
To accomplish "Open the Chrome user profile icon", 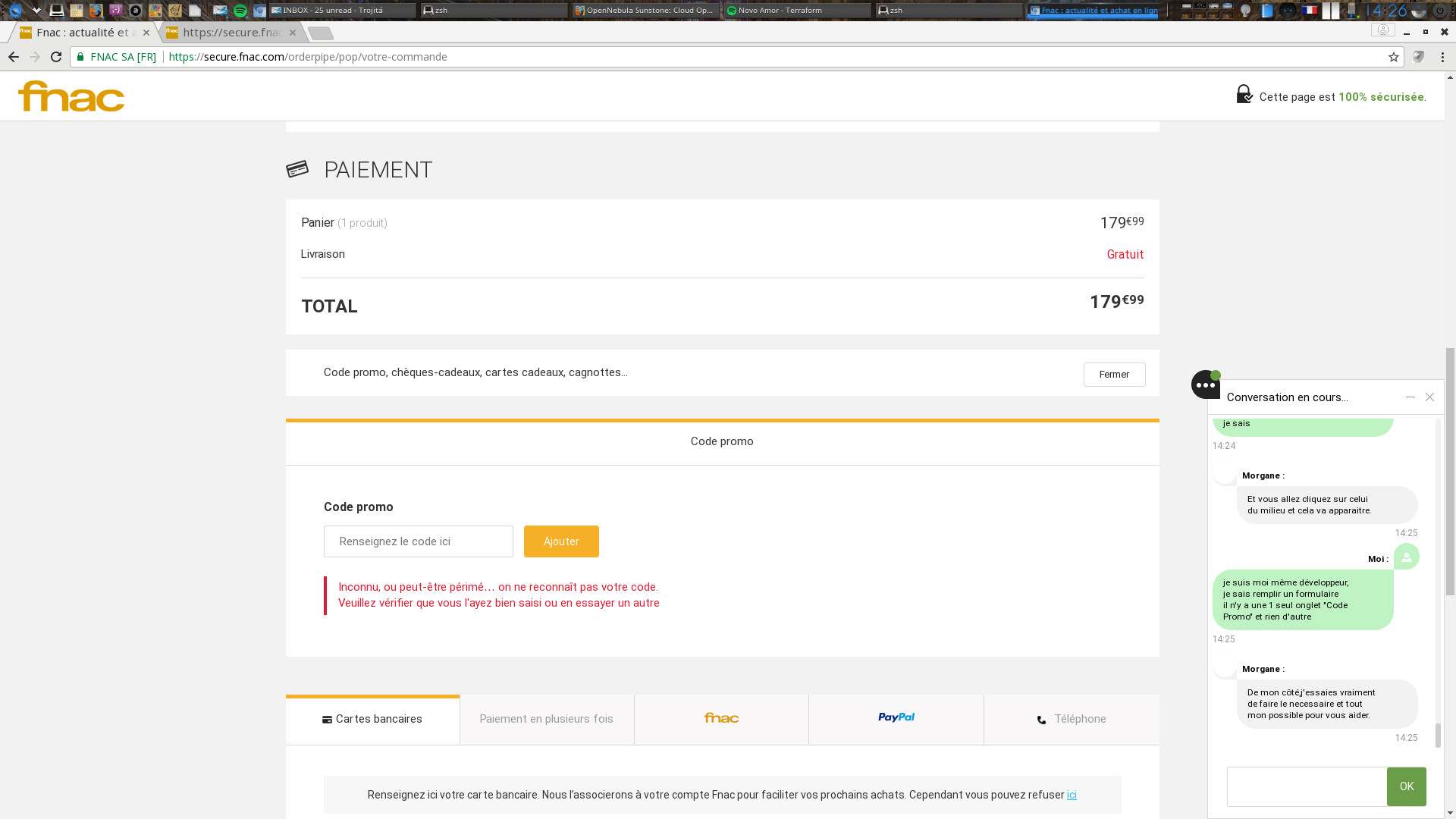I will click(1383, 30).
